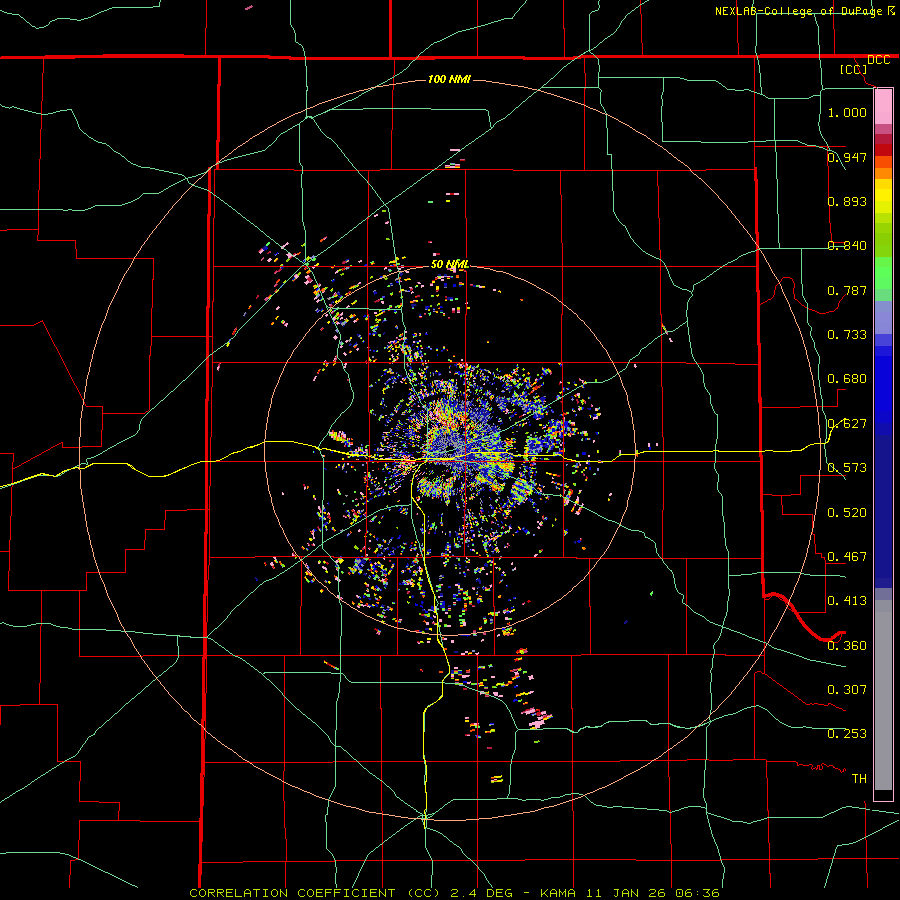Select the 0.680 legend value
The width and height of the screenshot is (900, 900).
[x=847, y=379]
